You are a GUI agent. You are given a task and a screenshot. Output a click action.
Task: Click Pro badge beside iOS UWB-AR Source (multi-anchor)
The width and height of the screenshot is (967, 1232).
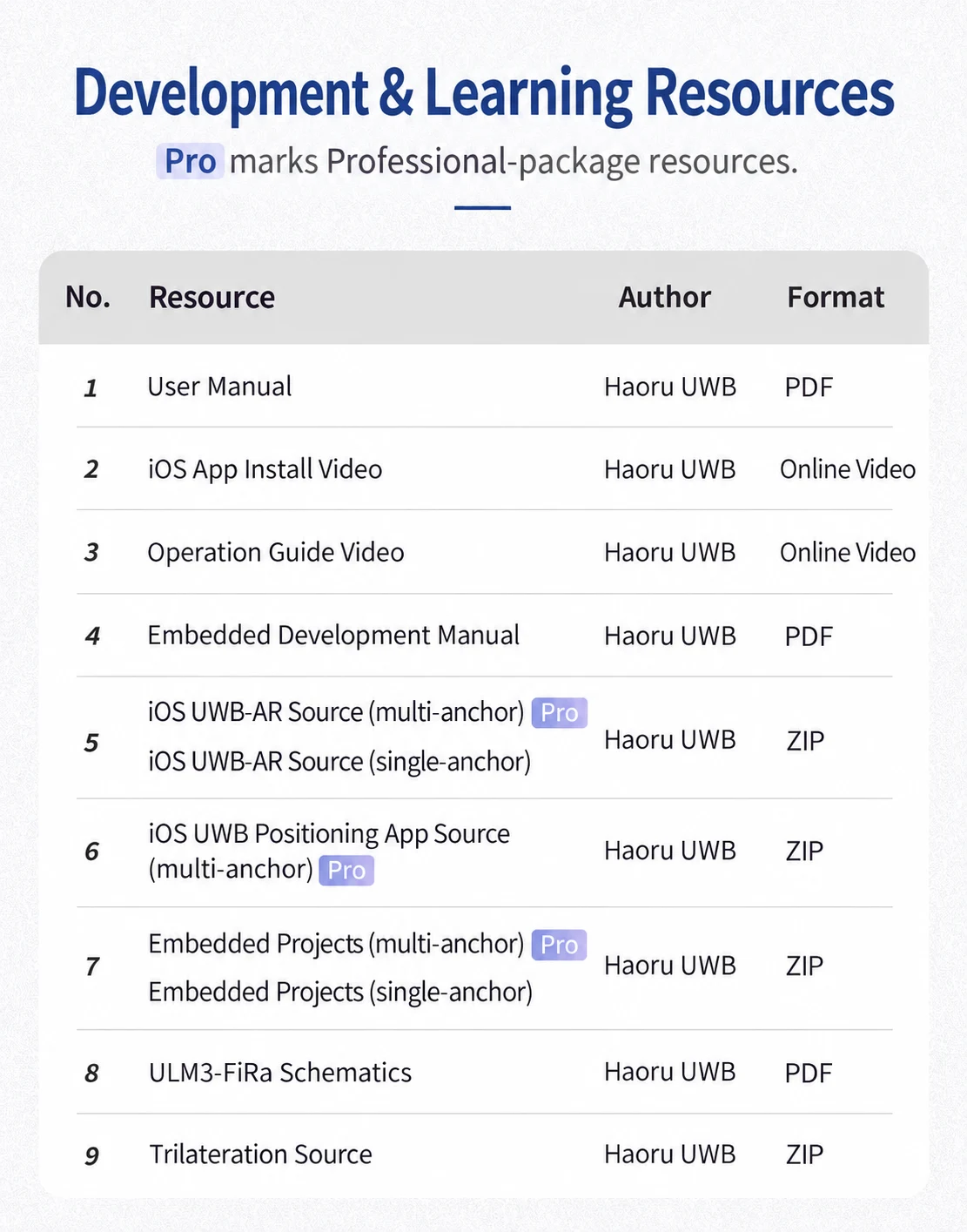pyautogui.click(x=560, y=712)
